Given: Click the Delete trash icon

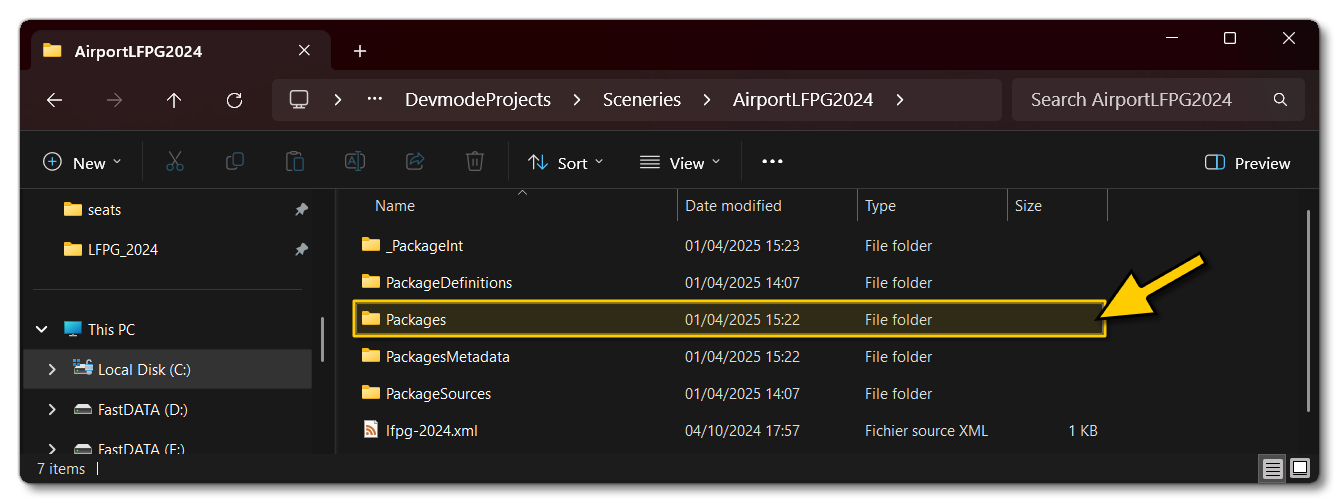Looking at the screenshot, I should 475,162.
